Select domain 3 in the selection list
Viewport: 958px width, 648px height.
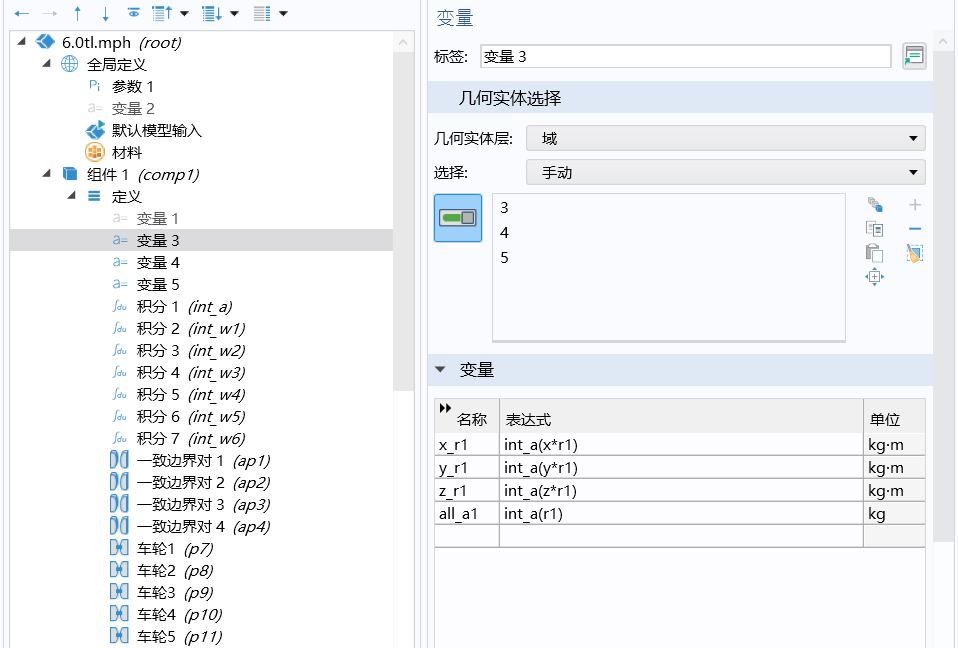click(x=504, y=208)
